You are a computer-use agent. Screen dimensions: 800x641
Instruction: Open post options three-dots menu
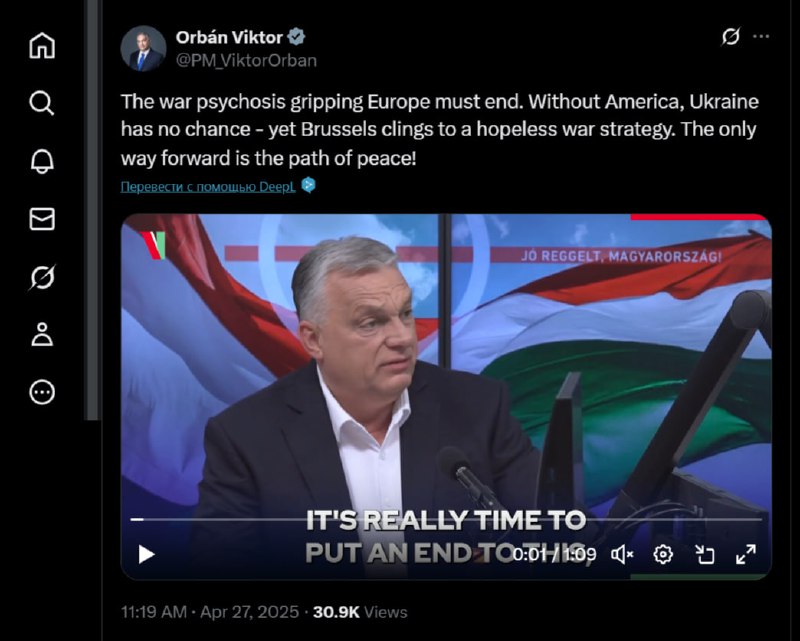coord(761,37)
